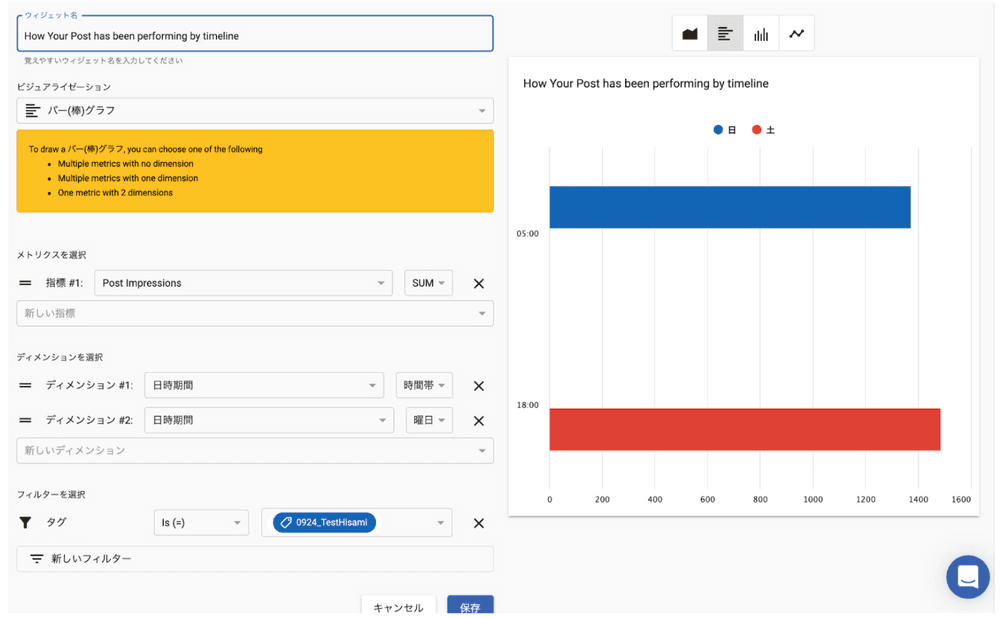The image size is (1000, 619).
Task: Expand the Post Impressions metric dropdown
Action: 243,284
